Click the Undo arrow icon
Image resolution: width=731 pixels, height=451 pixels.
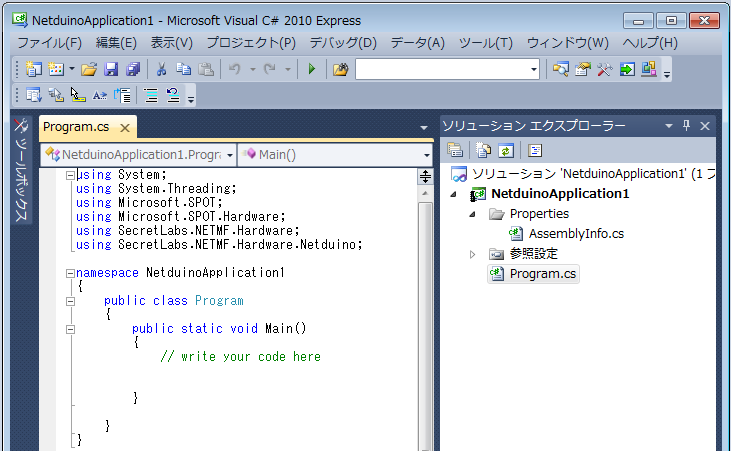[x=234, y=69]
